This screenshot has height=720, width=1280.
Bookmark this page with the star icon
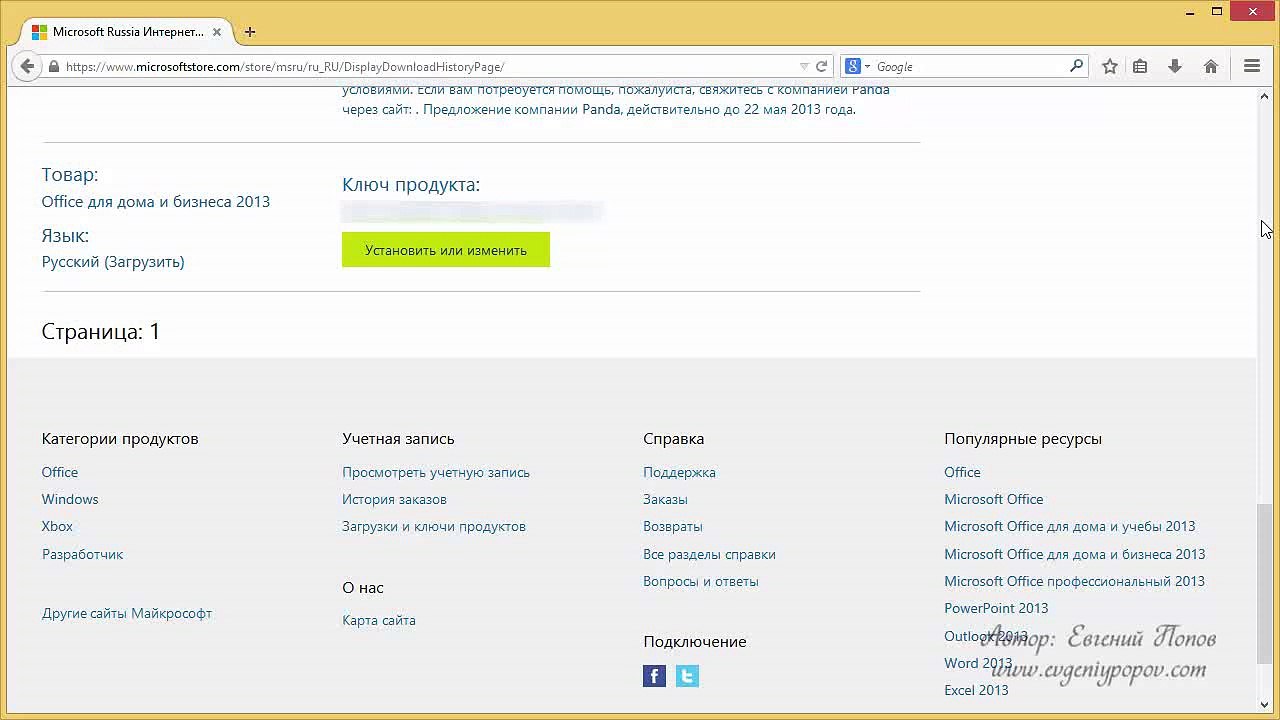[x=1110, y=66]
